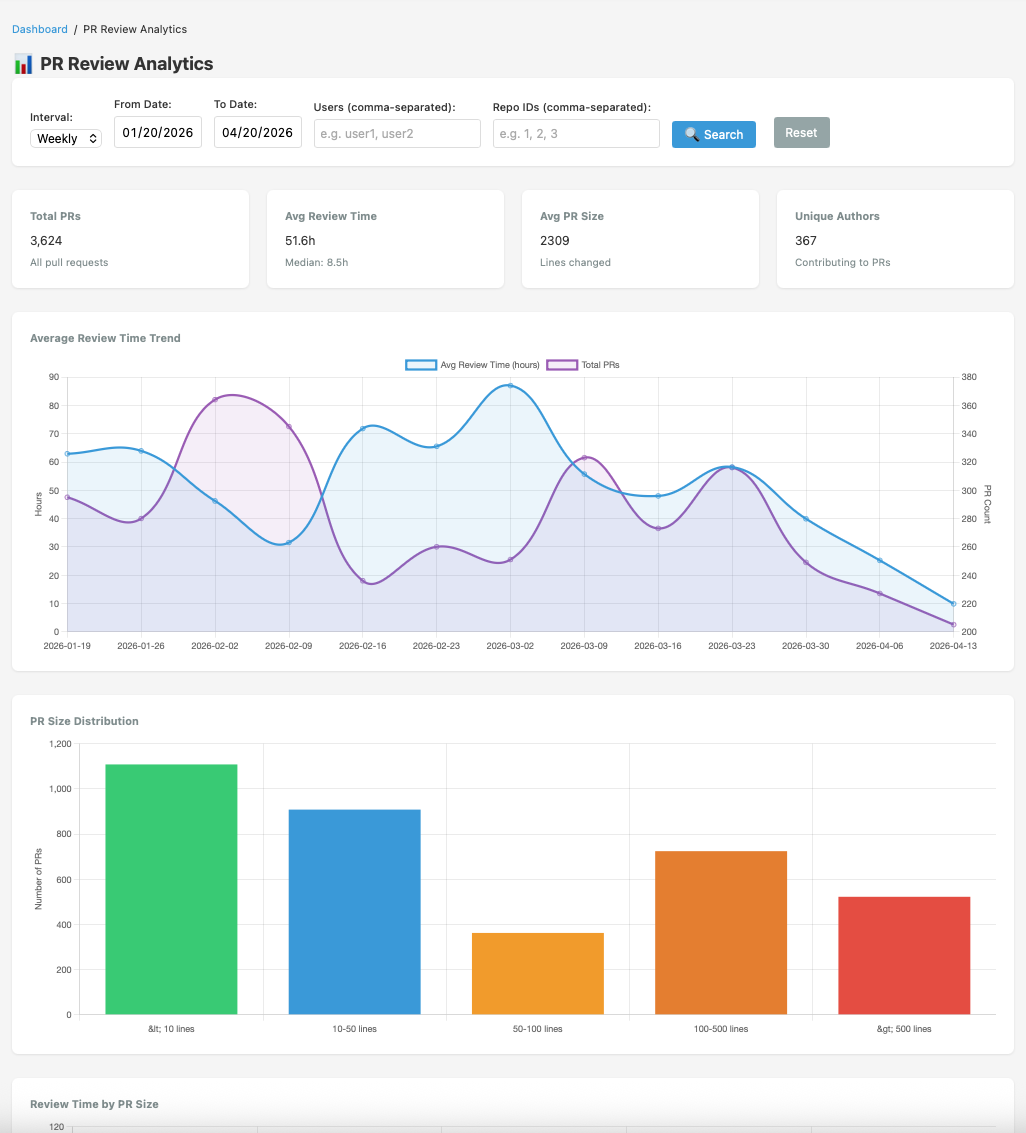Click red bar for over 500 lines

pyautogui.click(x=904, y=955)
